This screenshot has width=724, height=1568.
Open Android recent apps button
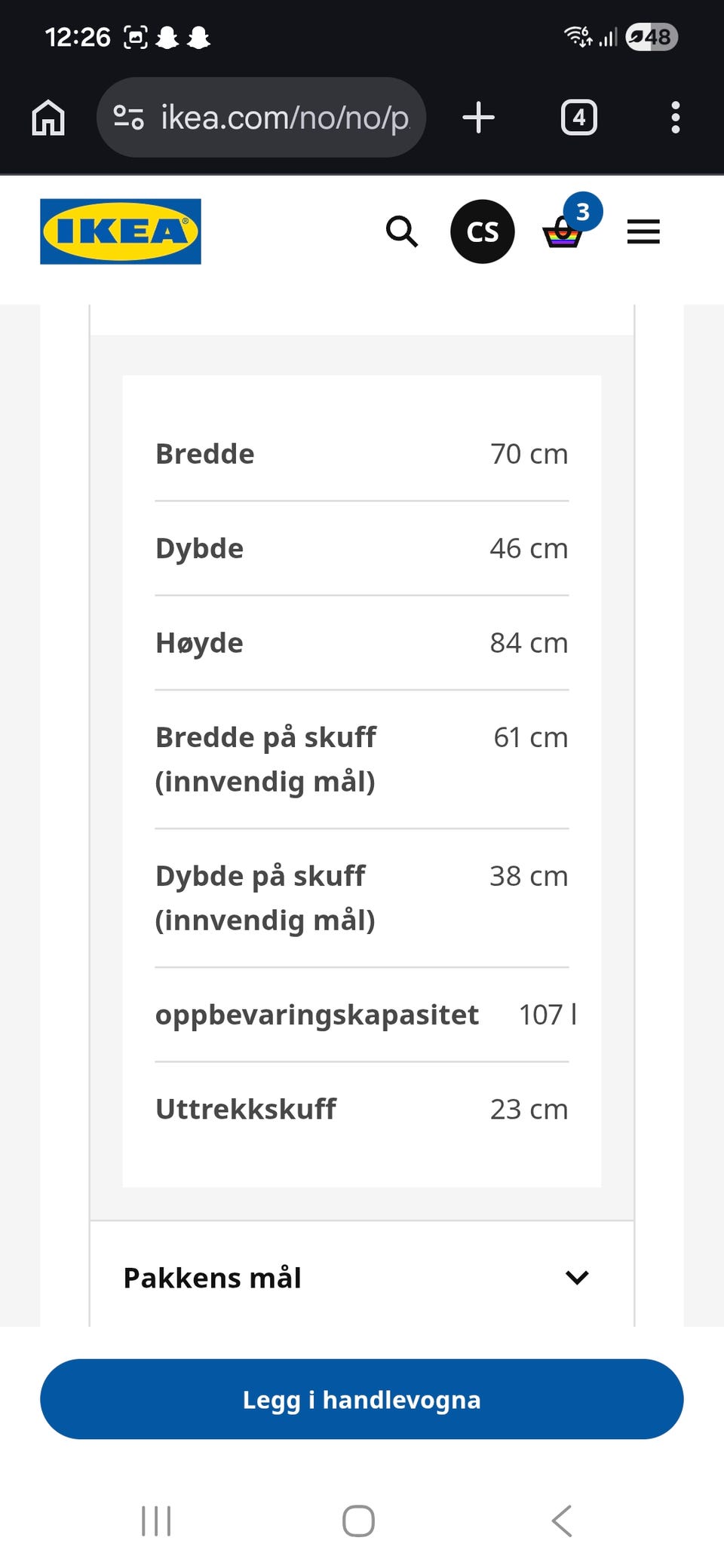pos(156,1521)
